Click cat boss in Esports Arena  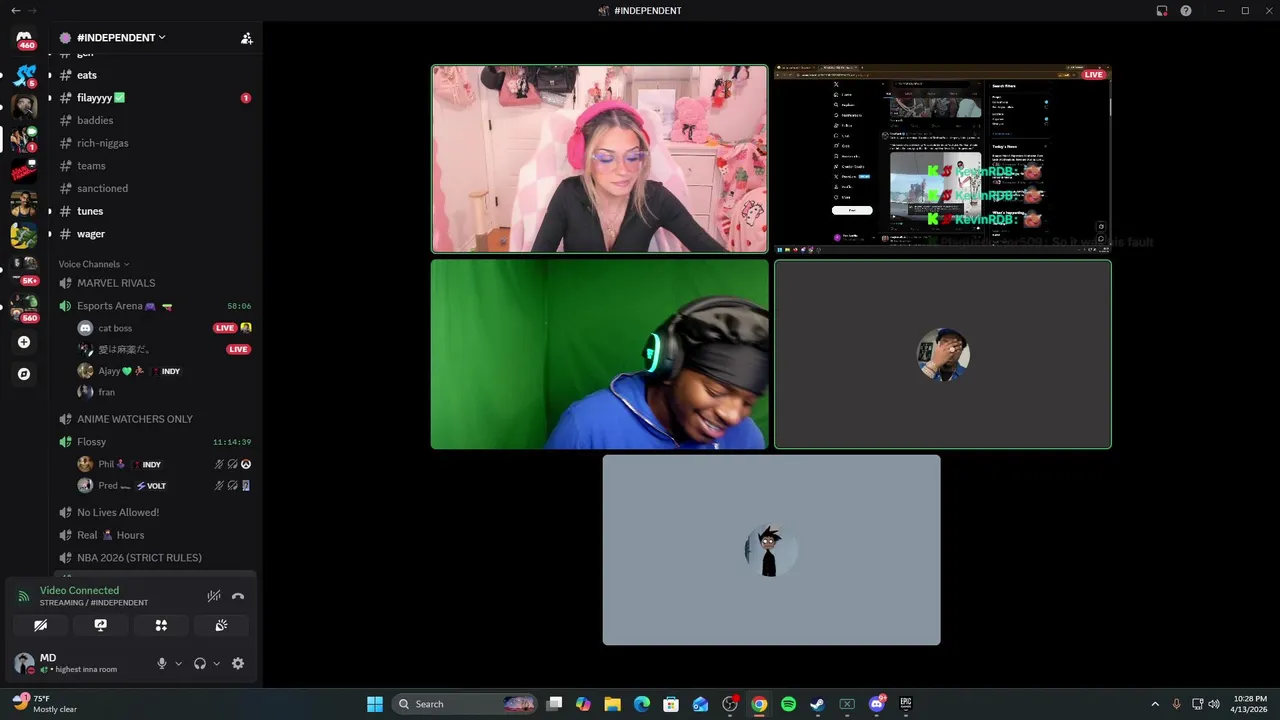(115, 328)
